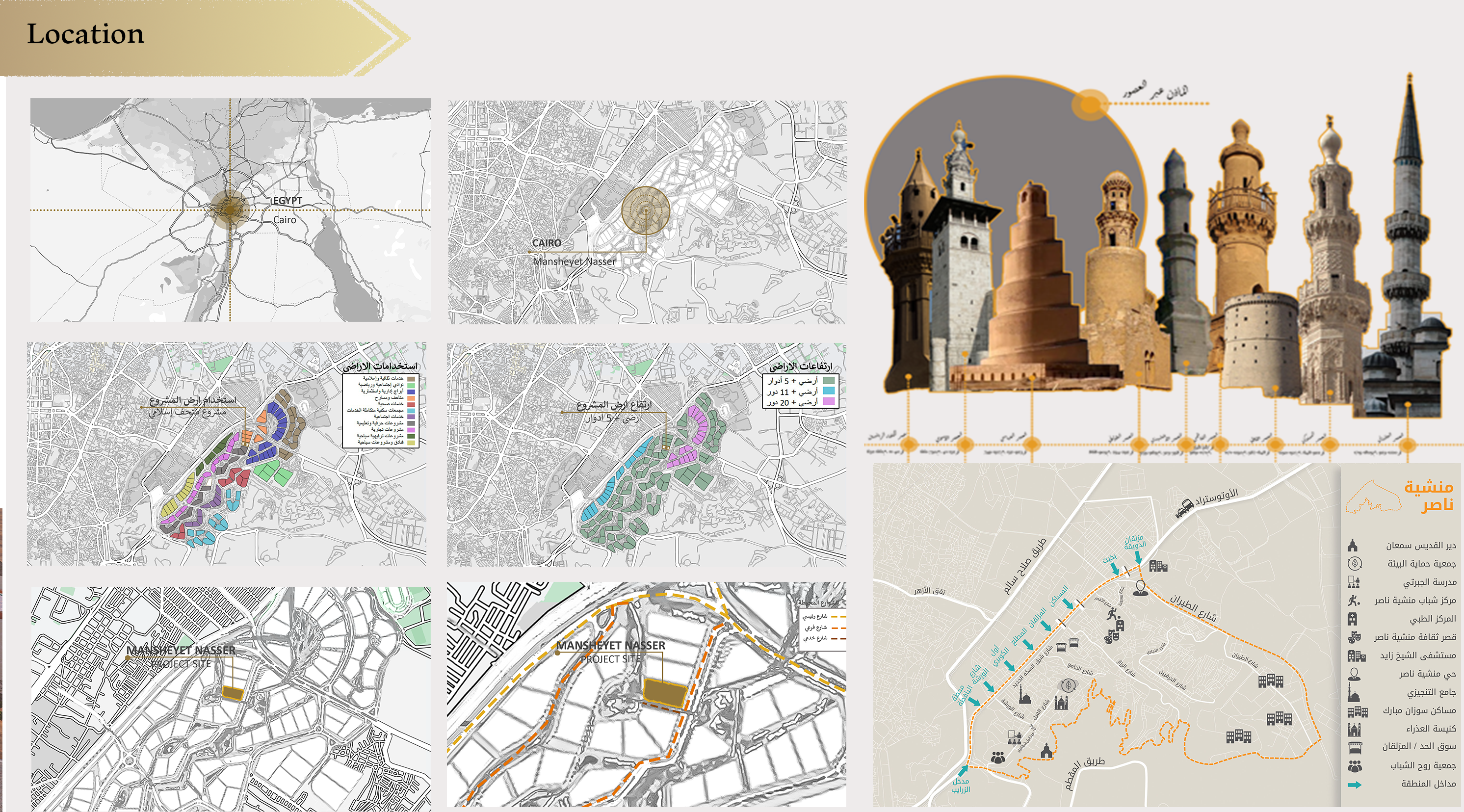Screen dimensions: 1464x812
Task: Click the blue 11-floors height legend swatch
Action: 829,392
